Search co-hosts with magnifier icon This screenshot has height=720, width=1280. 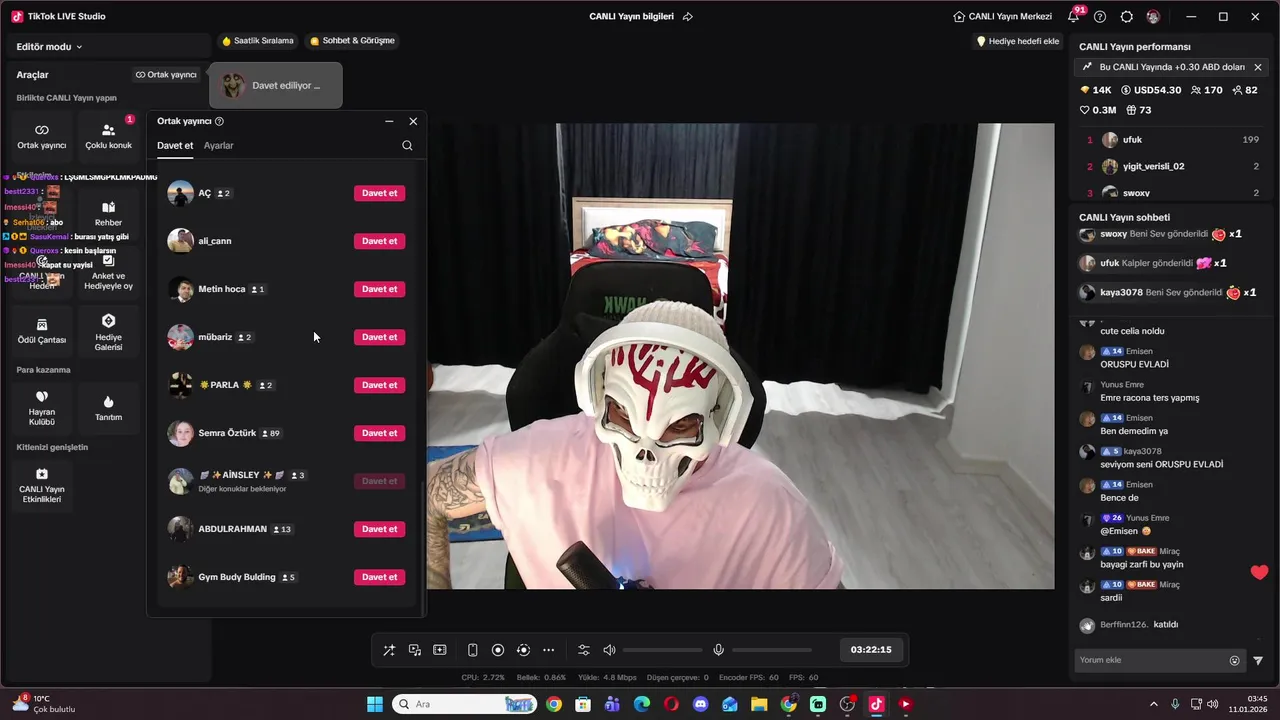407,146
